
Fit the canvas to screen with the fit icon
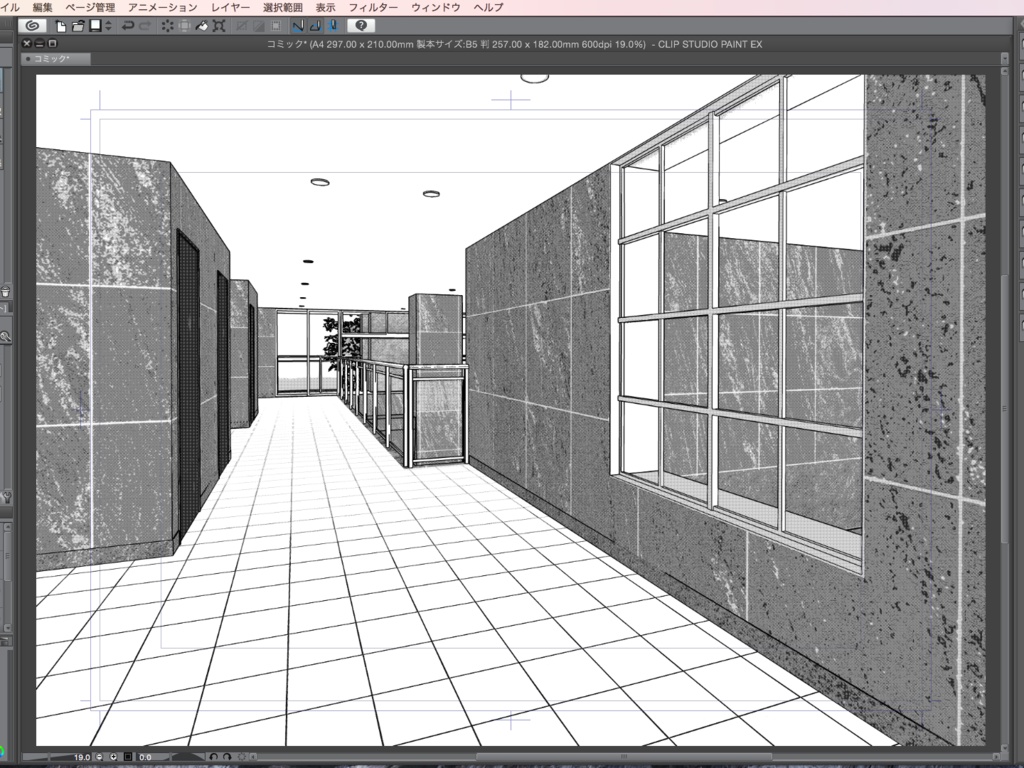(128, 757)
